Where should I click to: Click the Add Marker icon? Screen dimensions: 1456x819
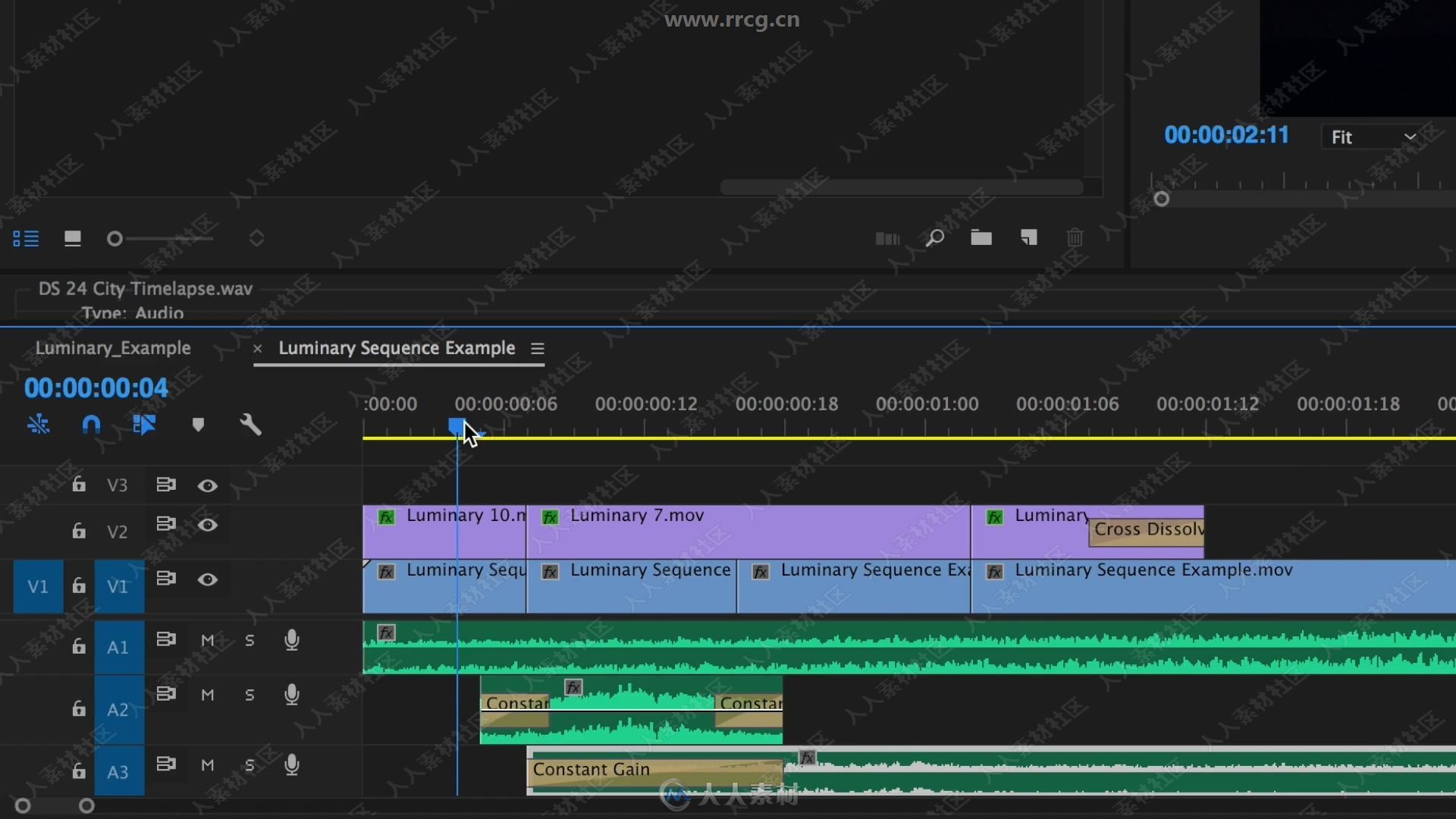(x=198, y=425)
